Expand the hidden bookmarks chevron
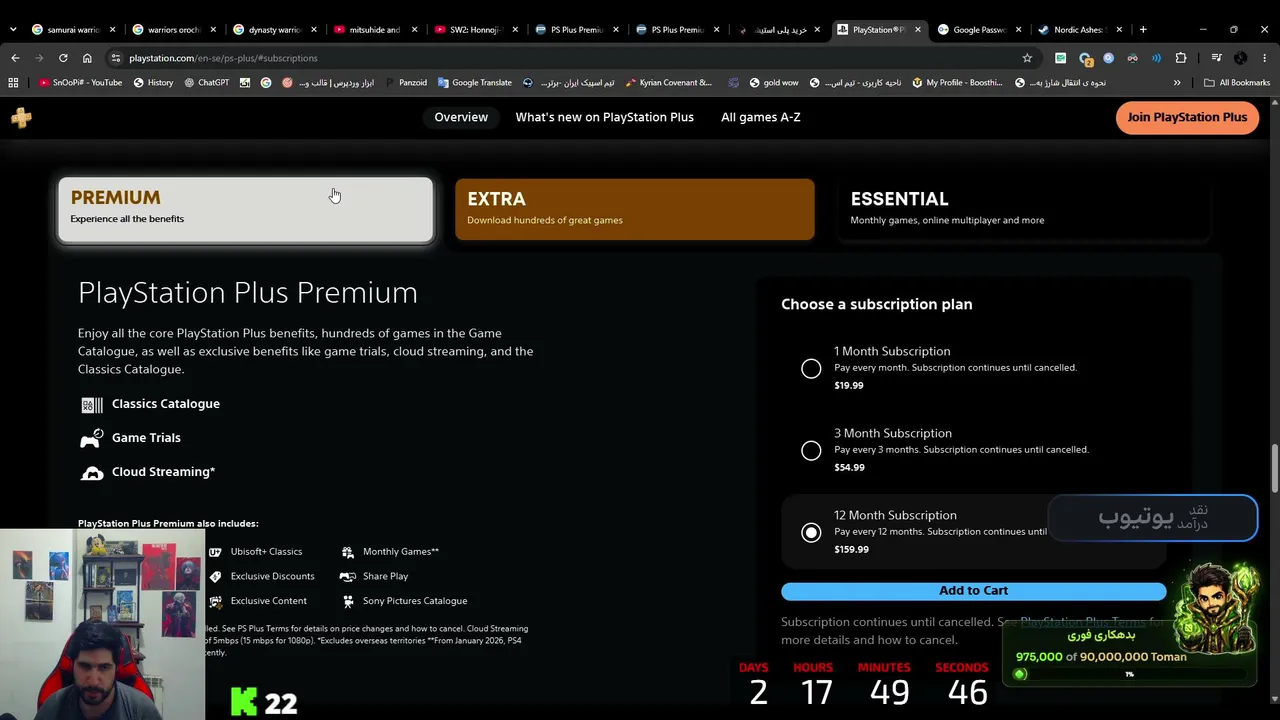Screen dimensions: 1280x720 click(1177, 83)
